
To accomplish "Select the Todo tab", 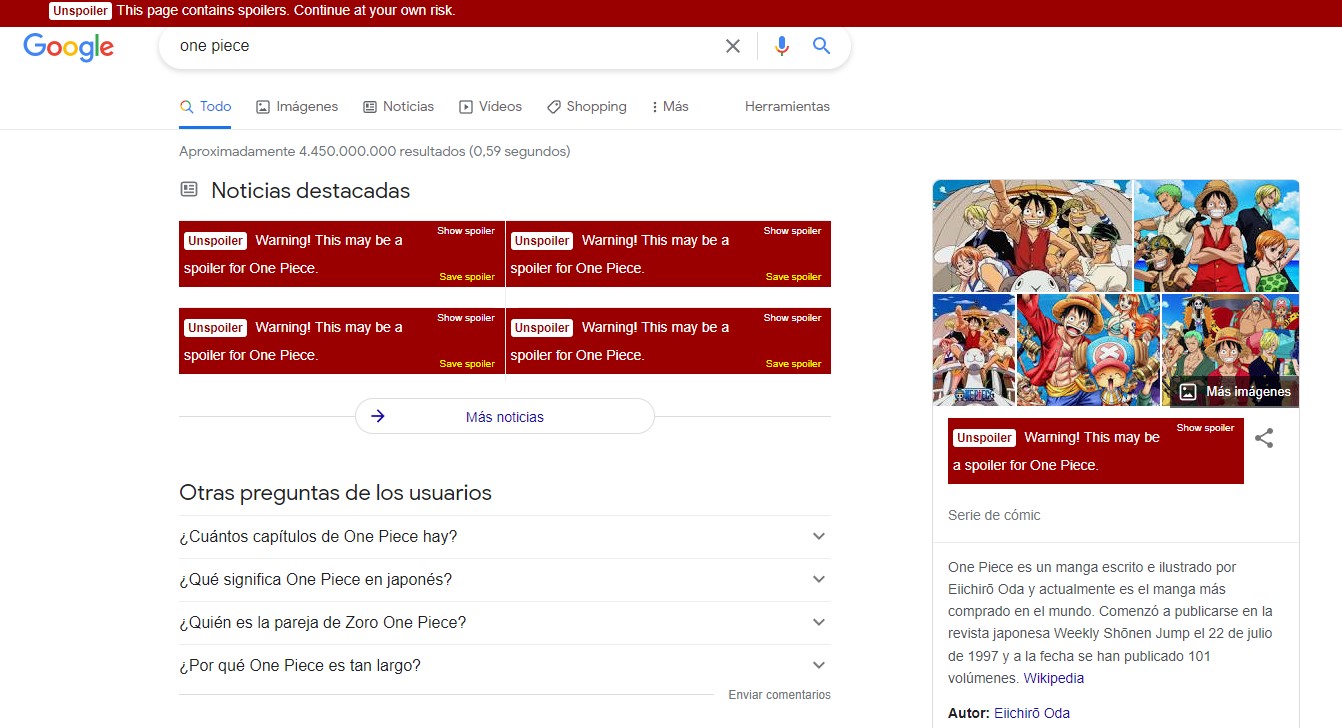I will point(205,106).
